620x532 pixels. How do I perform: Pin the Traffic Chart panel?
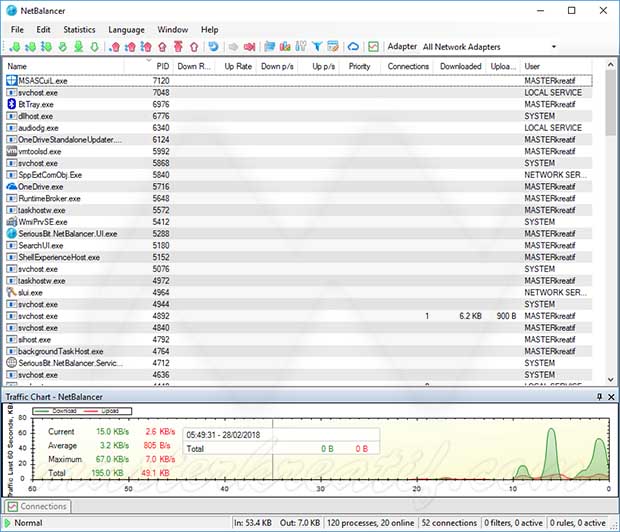tap(599, 397)
